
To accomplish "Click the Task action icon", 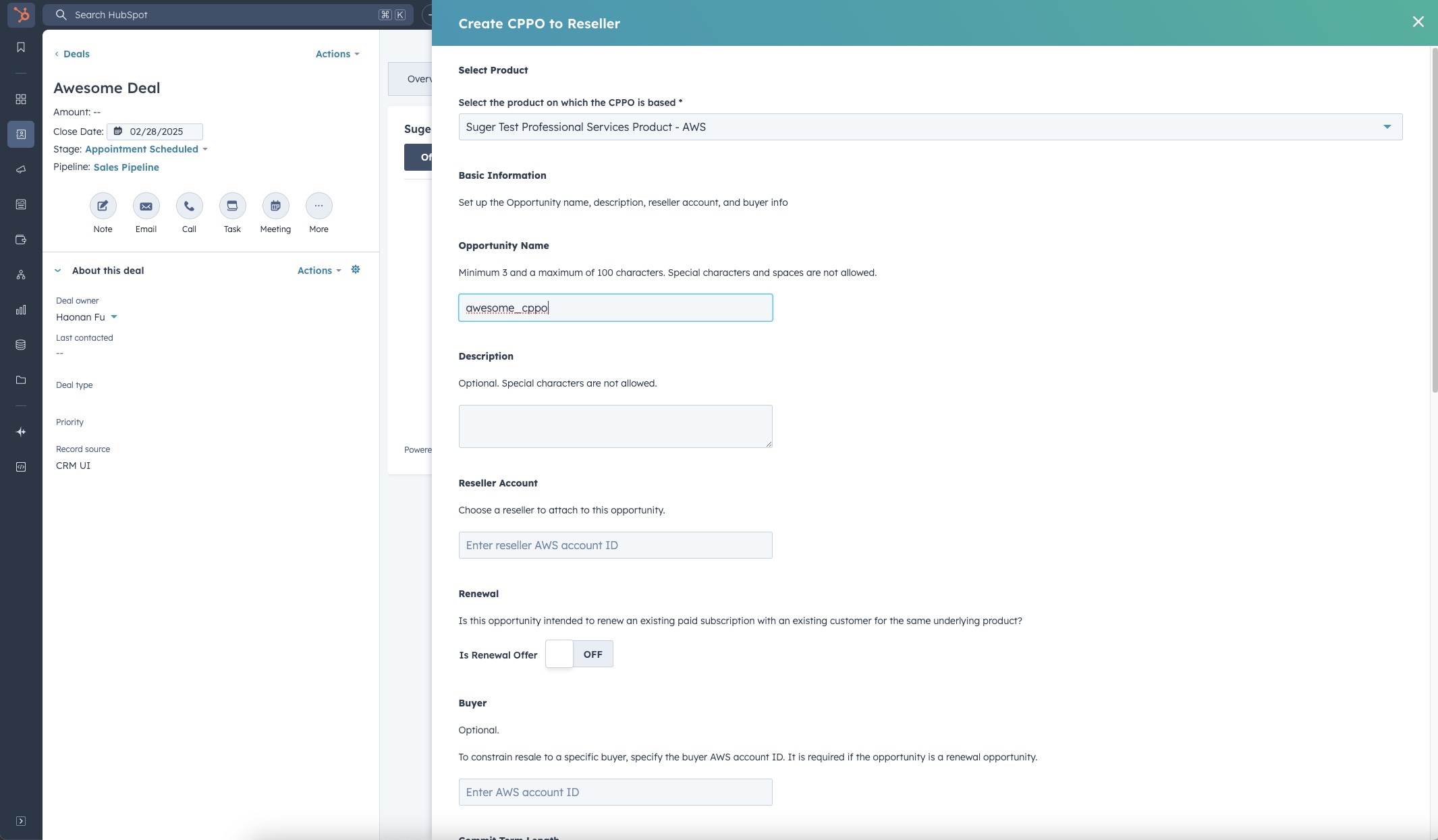I will (x=232, y=206).
